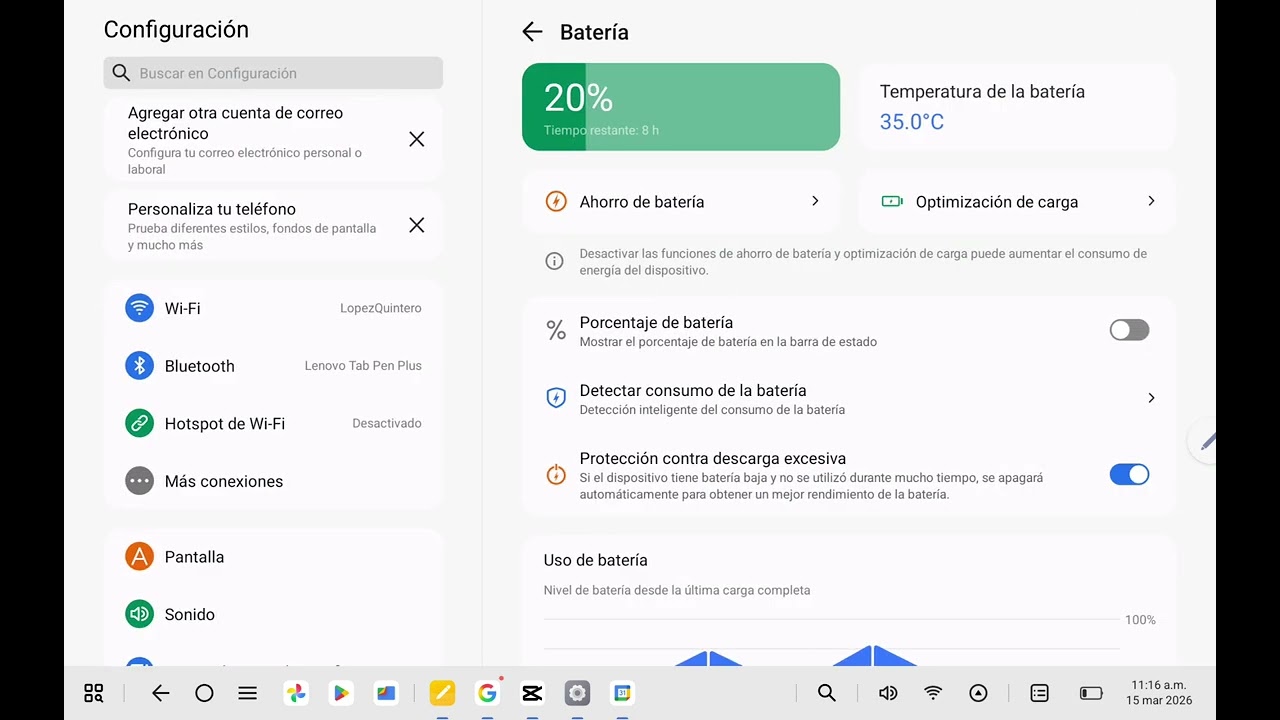
Task: Click the Sonido speaker icon in the sidebar
Action: (139, 614)
